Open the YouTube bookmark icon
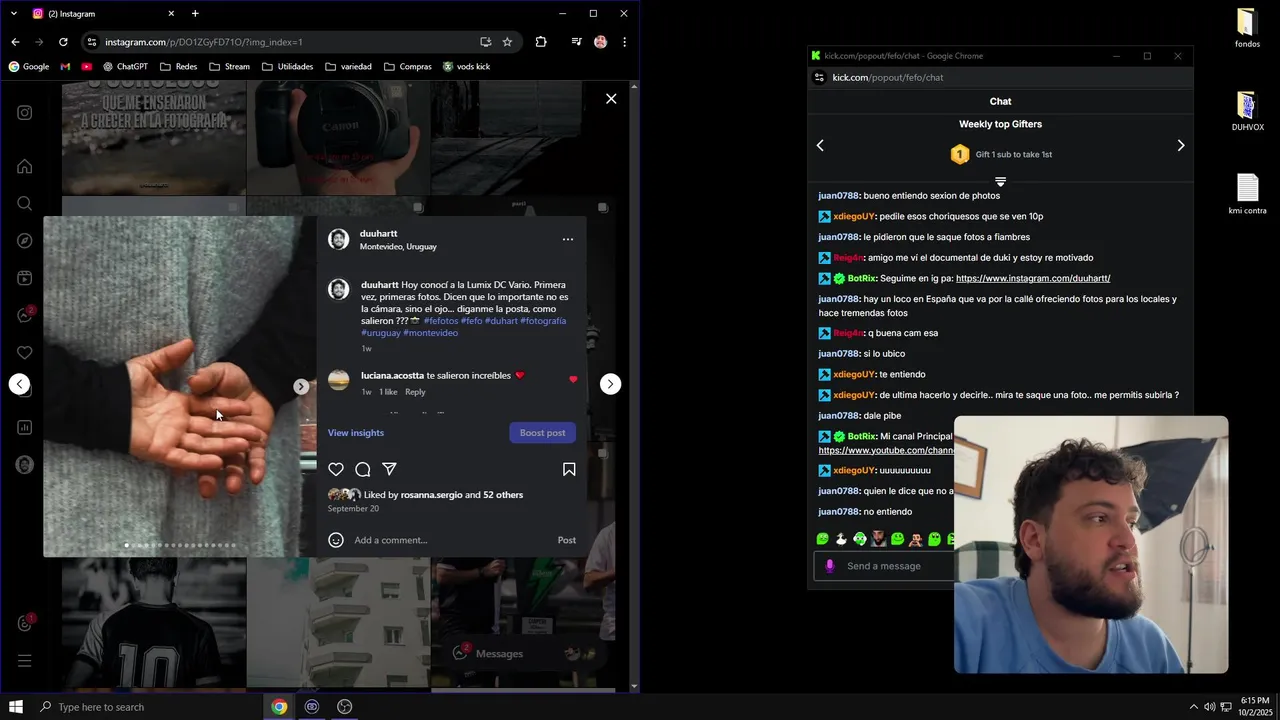The height and width of the screenshot is (720, 1280). [87, 67]
